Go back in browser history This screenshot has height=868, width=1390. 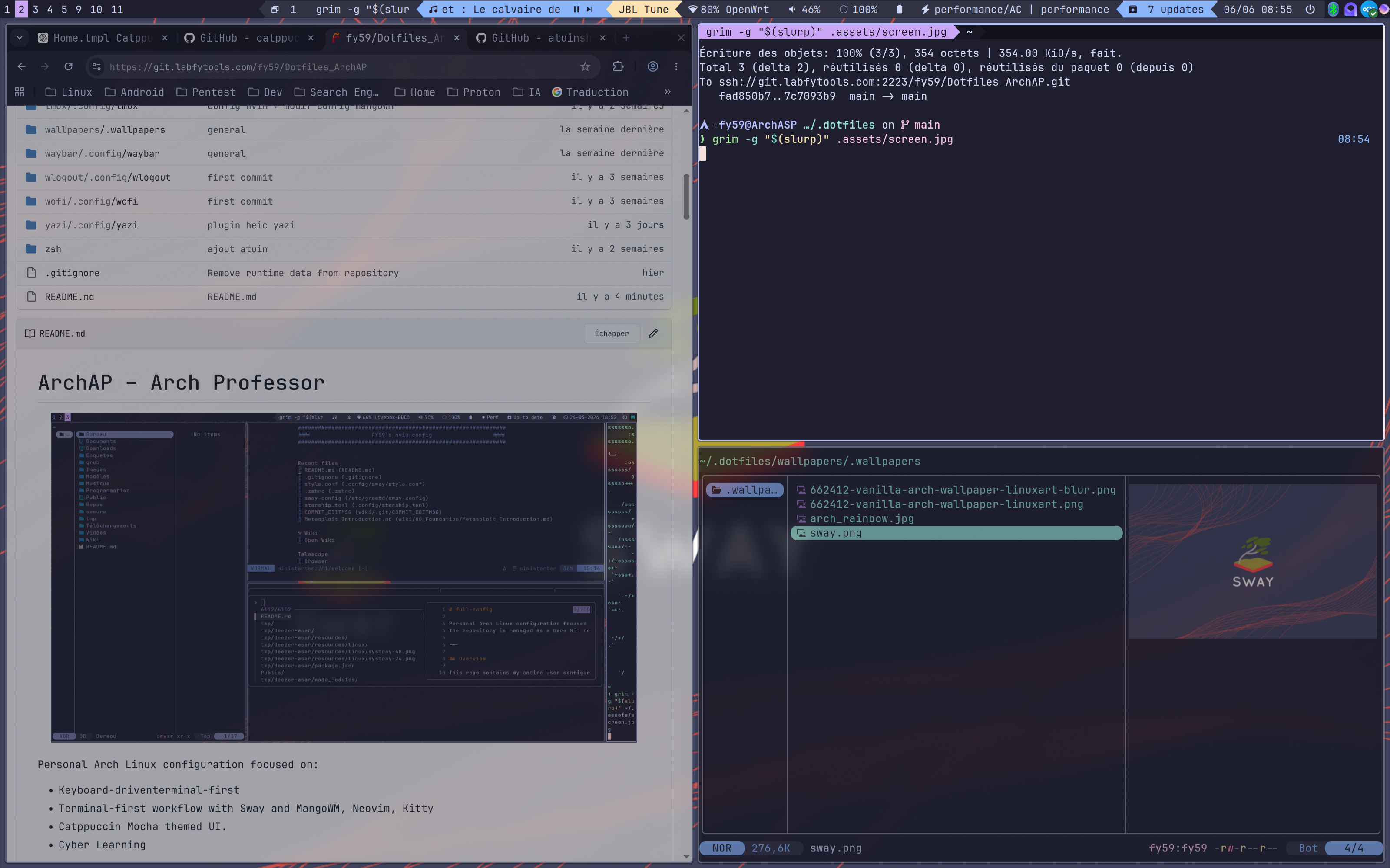click(x=21, y=66)
